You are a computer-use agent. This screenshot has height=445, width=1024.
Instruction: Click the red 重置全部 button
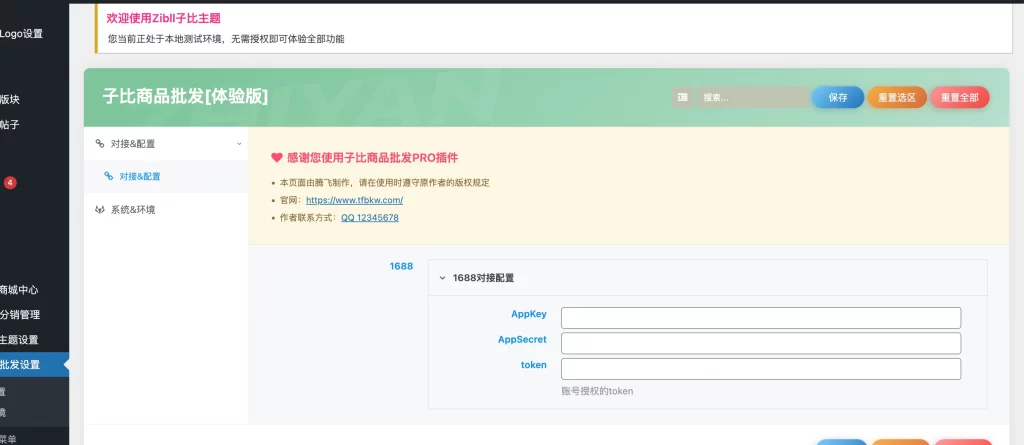(x=960, y=97)
